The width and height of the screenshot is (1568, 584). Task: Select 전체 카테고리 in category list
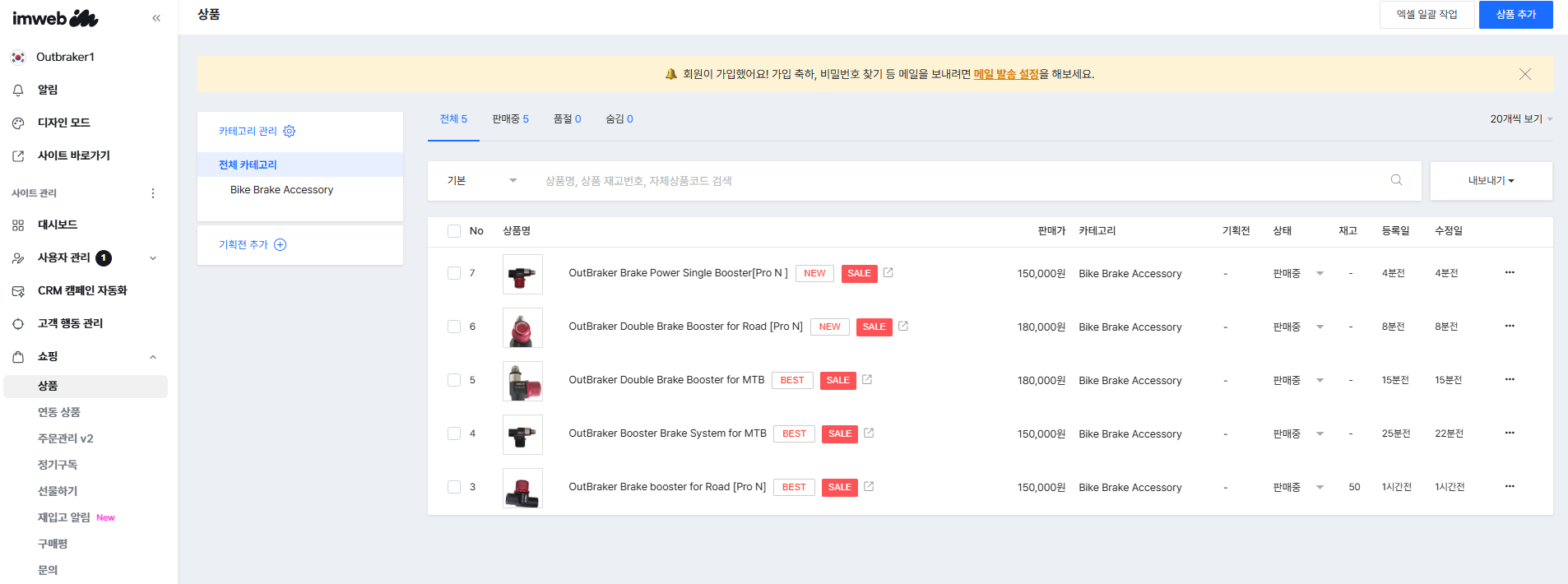pyautogui.click(x=300, y=165)
